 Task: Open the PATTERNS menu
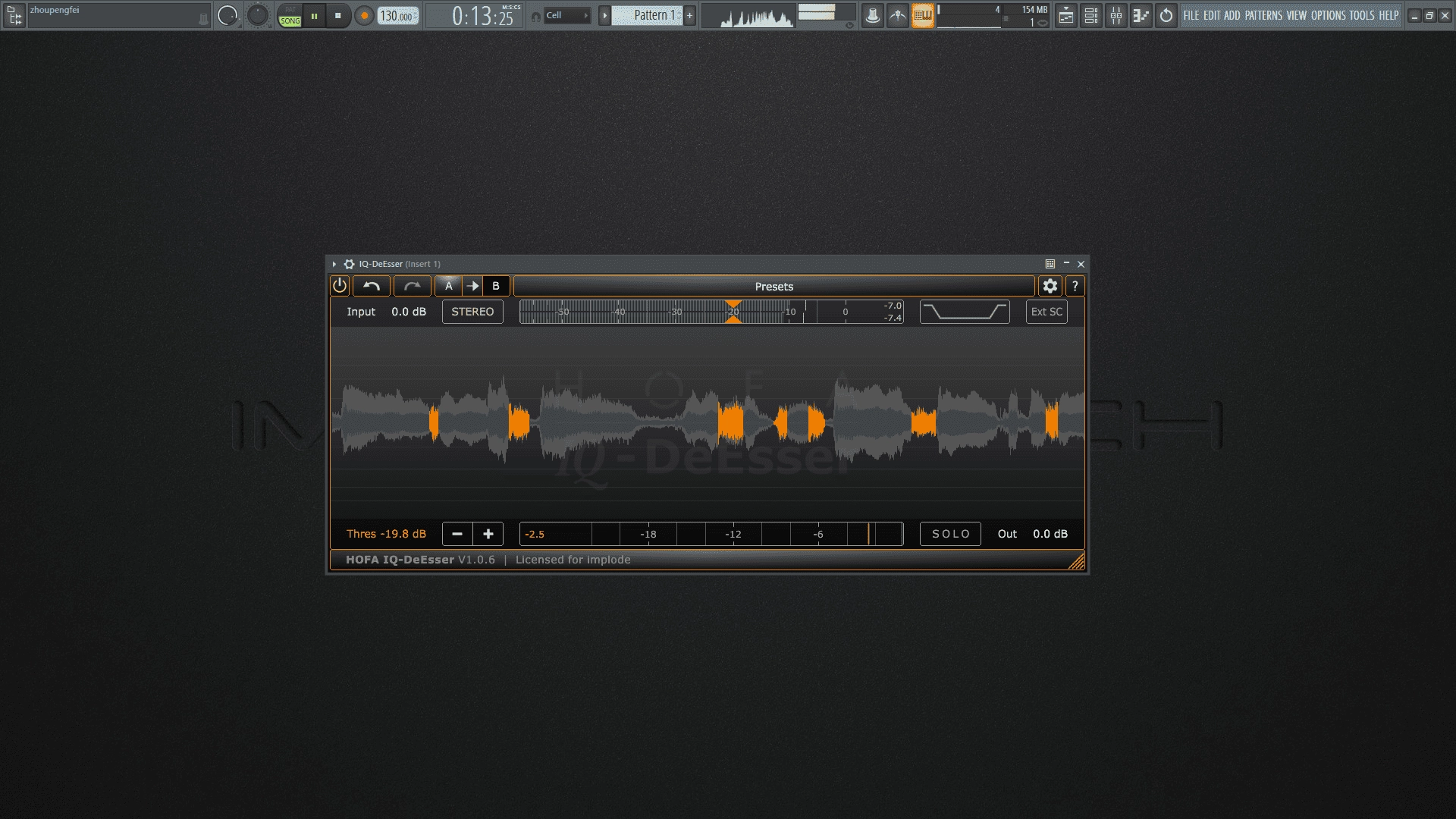(x=1263, y=15)
